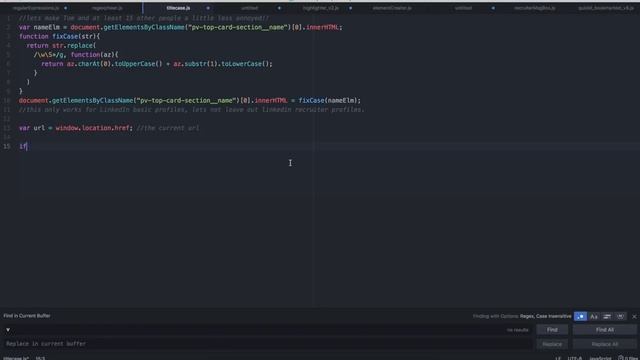Focus the 'Replace in current buffer' field

pos(268,344)
